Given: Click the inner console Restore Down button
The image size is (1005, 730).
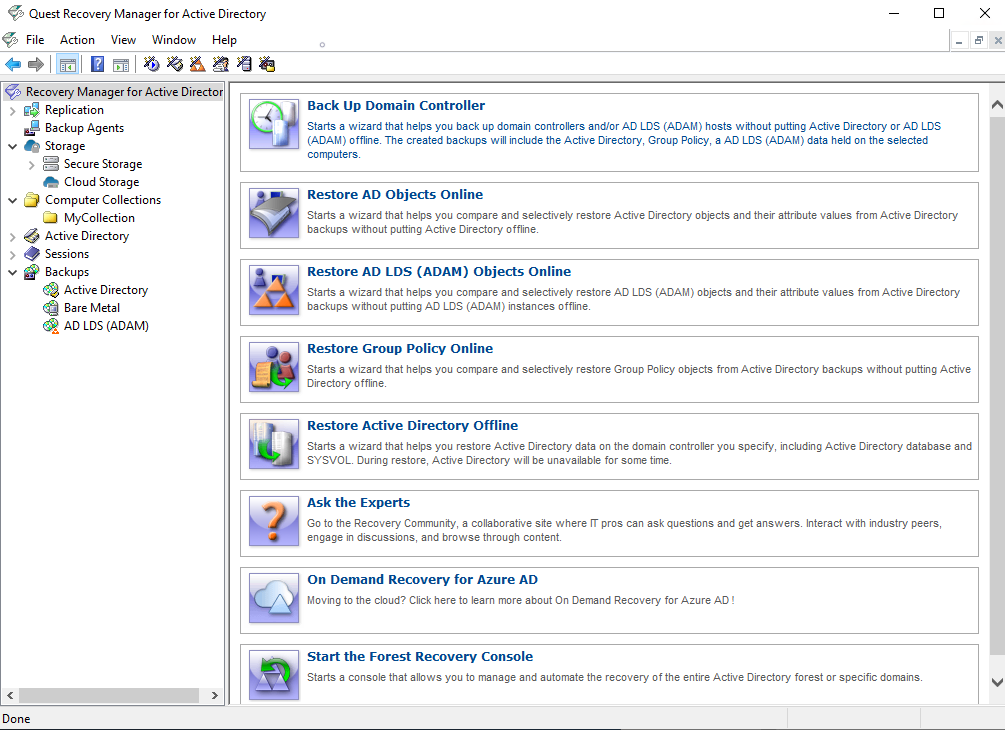Looking at the screenshot, I should point(979,40).
